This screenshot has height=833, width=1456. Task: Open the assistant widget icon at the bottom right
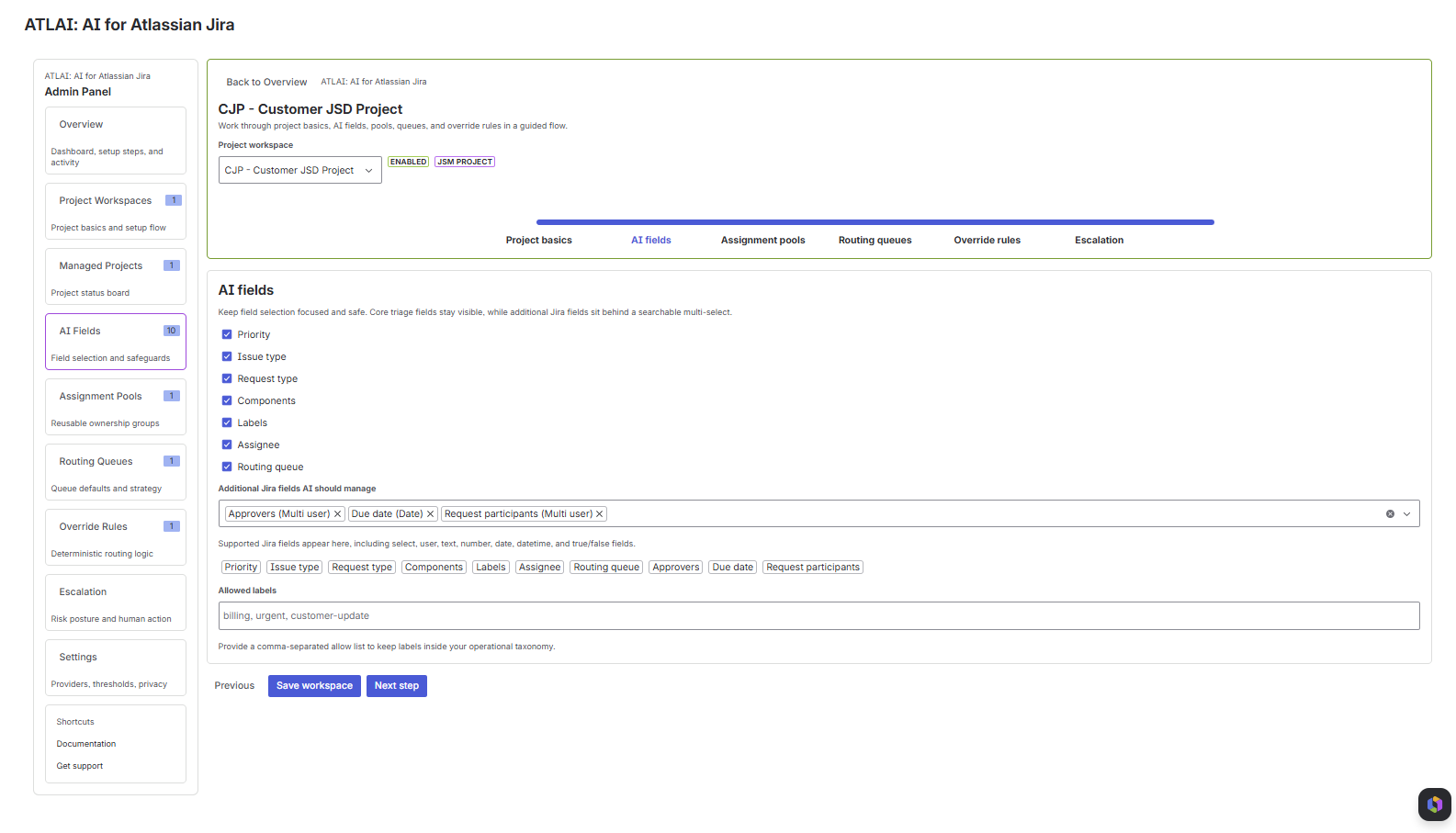tap(1434, 805)
